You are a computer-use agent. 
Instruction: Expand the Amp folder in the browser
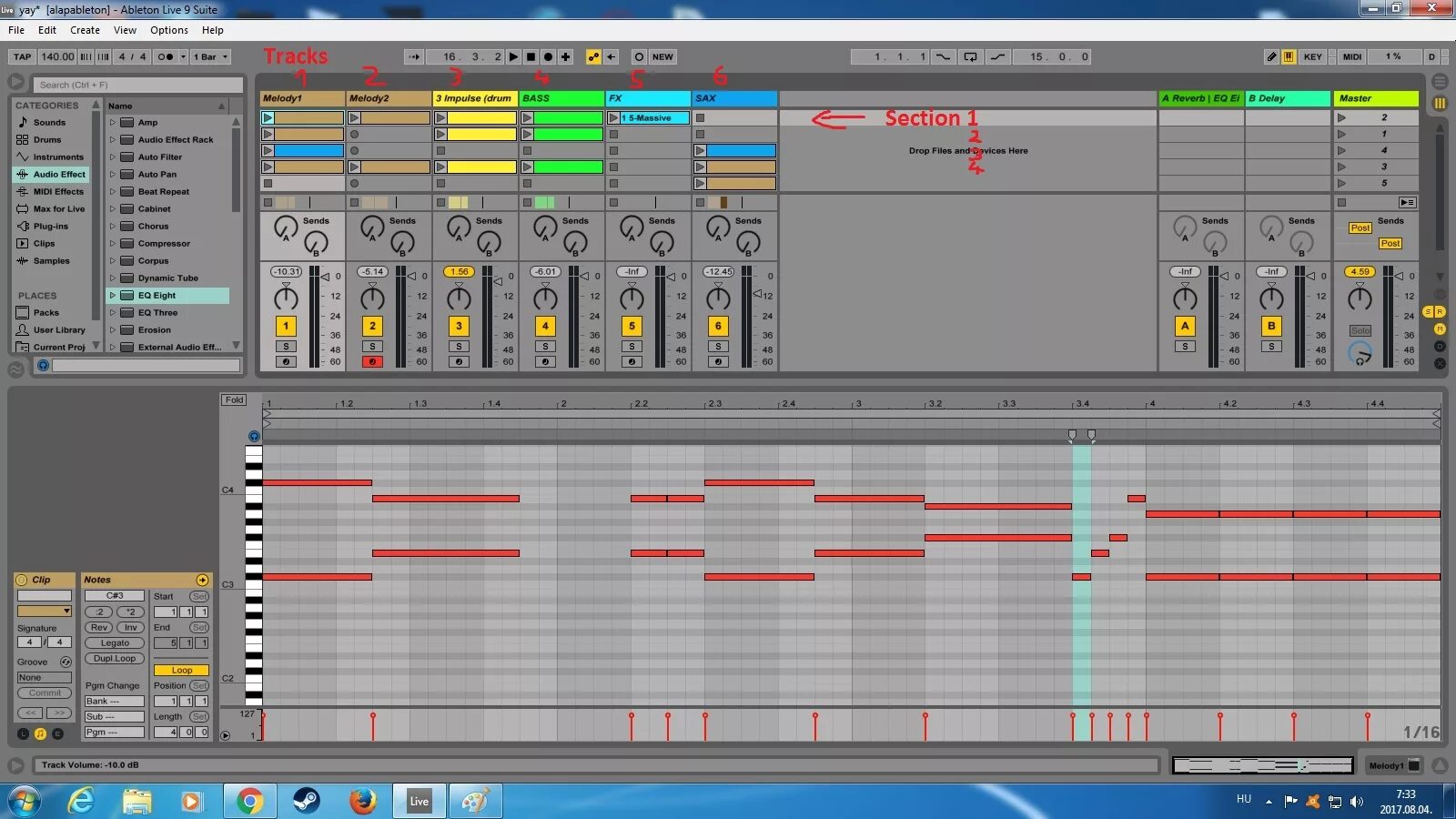[x=113, y=123]
